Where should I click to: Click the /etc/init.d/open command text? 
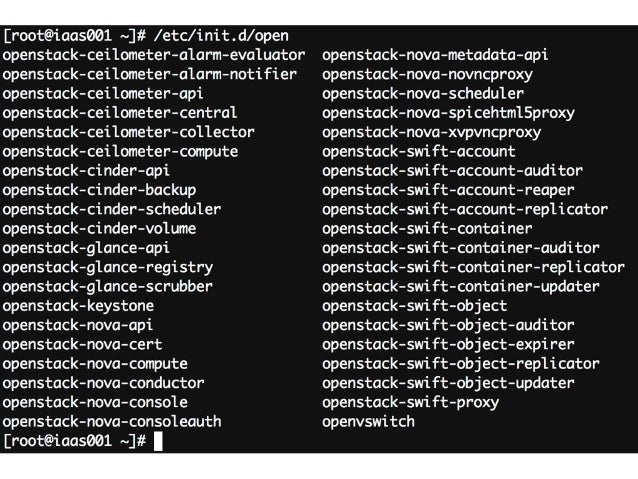[x=221, y=36]
